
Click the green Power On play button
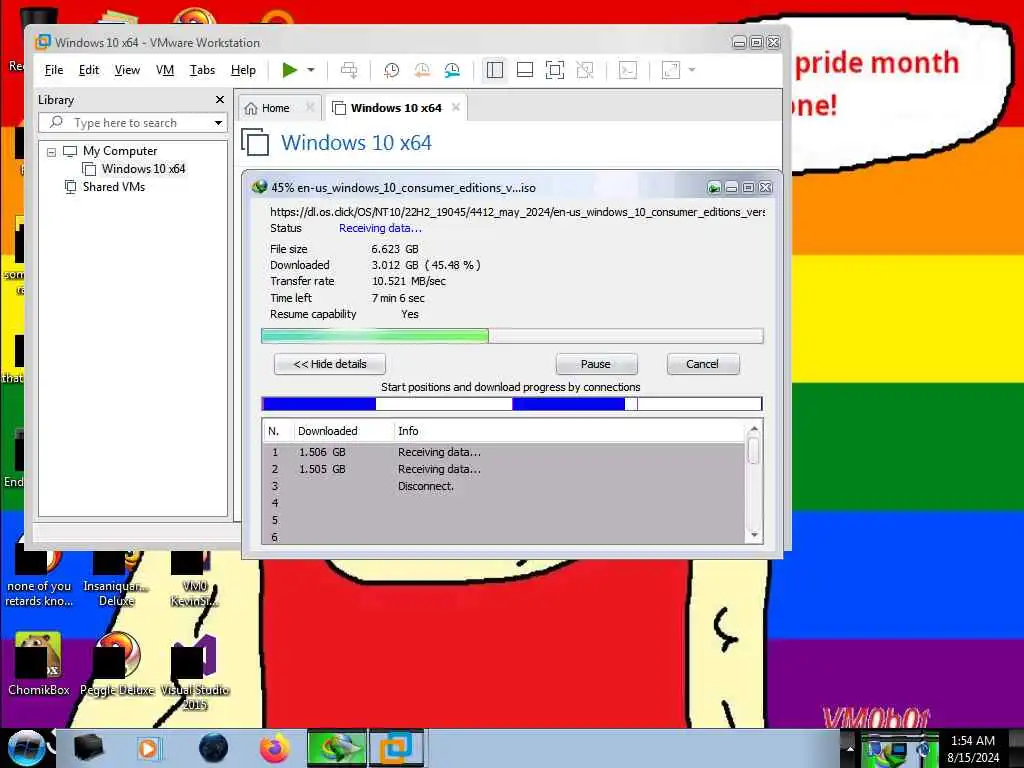pyautogui.click(x=289, y=70)
